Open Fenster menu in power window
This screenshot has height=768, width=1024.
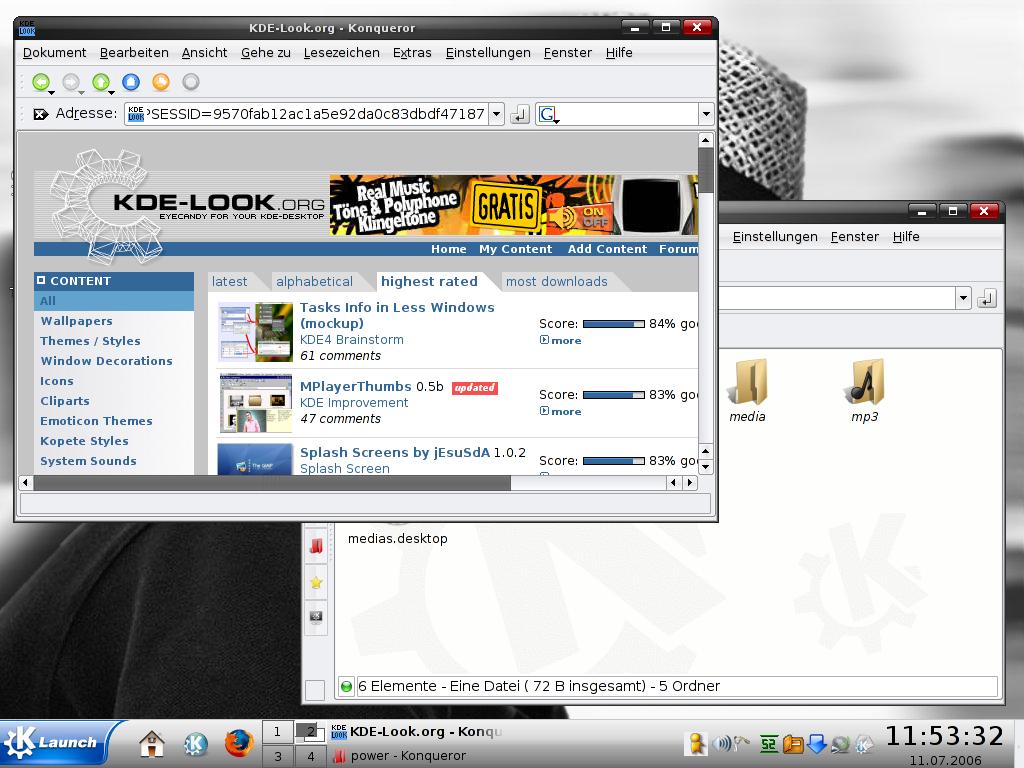[x=855, y=237]
